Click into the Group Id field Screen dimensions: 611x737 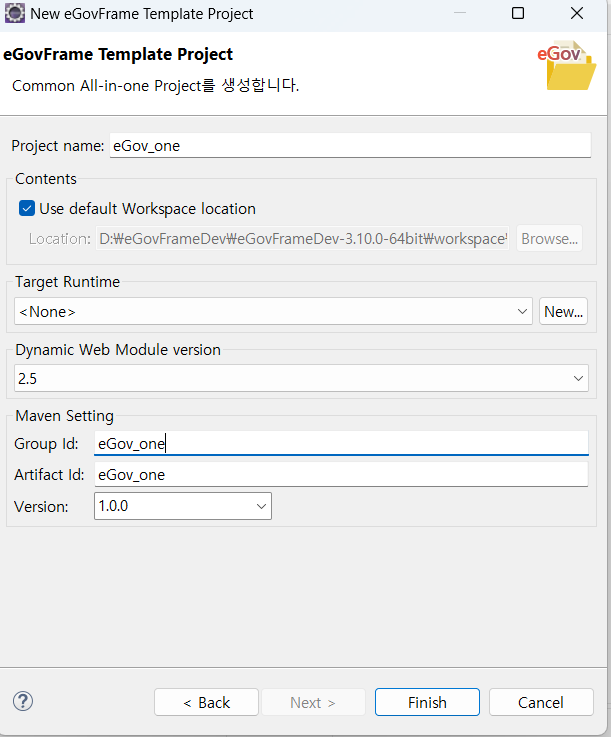click(341, 443)
